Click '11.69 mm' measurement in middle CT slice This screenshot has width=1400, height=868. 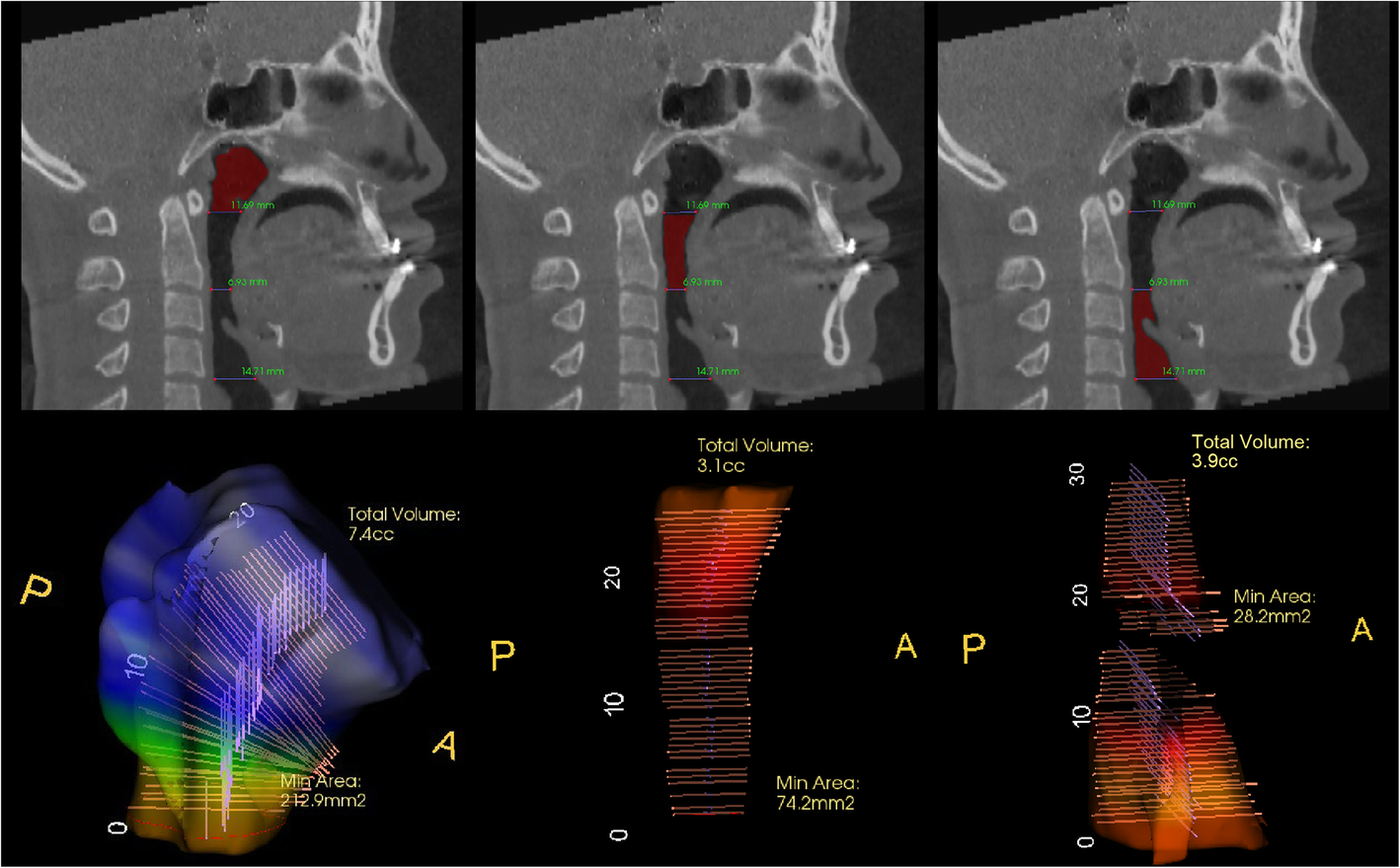[708, 205]
